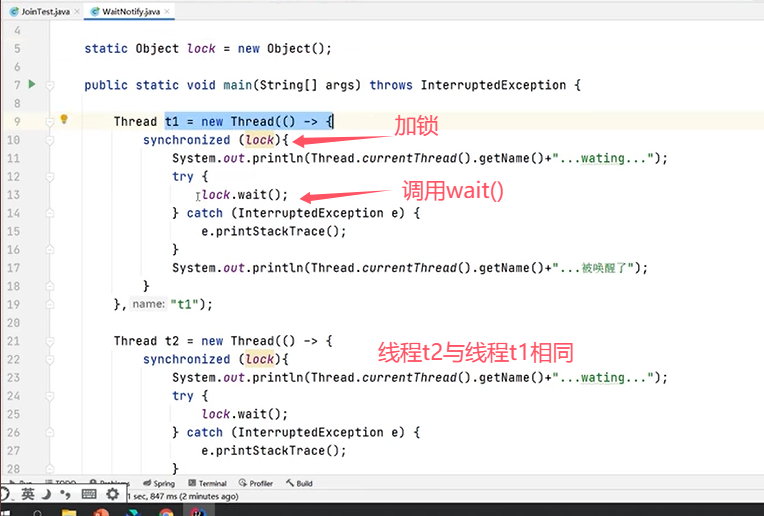Click line number 5 in the gutter
Screen dimensions: 764x516
18,49
